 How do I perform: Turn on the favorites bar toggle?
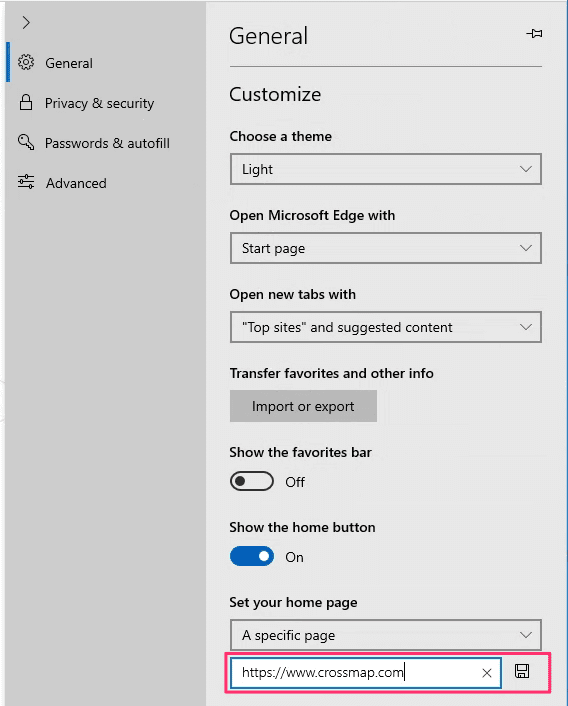252,481
